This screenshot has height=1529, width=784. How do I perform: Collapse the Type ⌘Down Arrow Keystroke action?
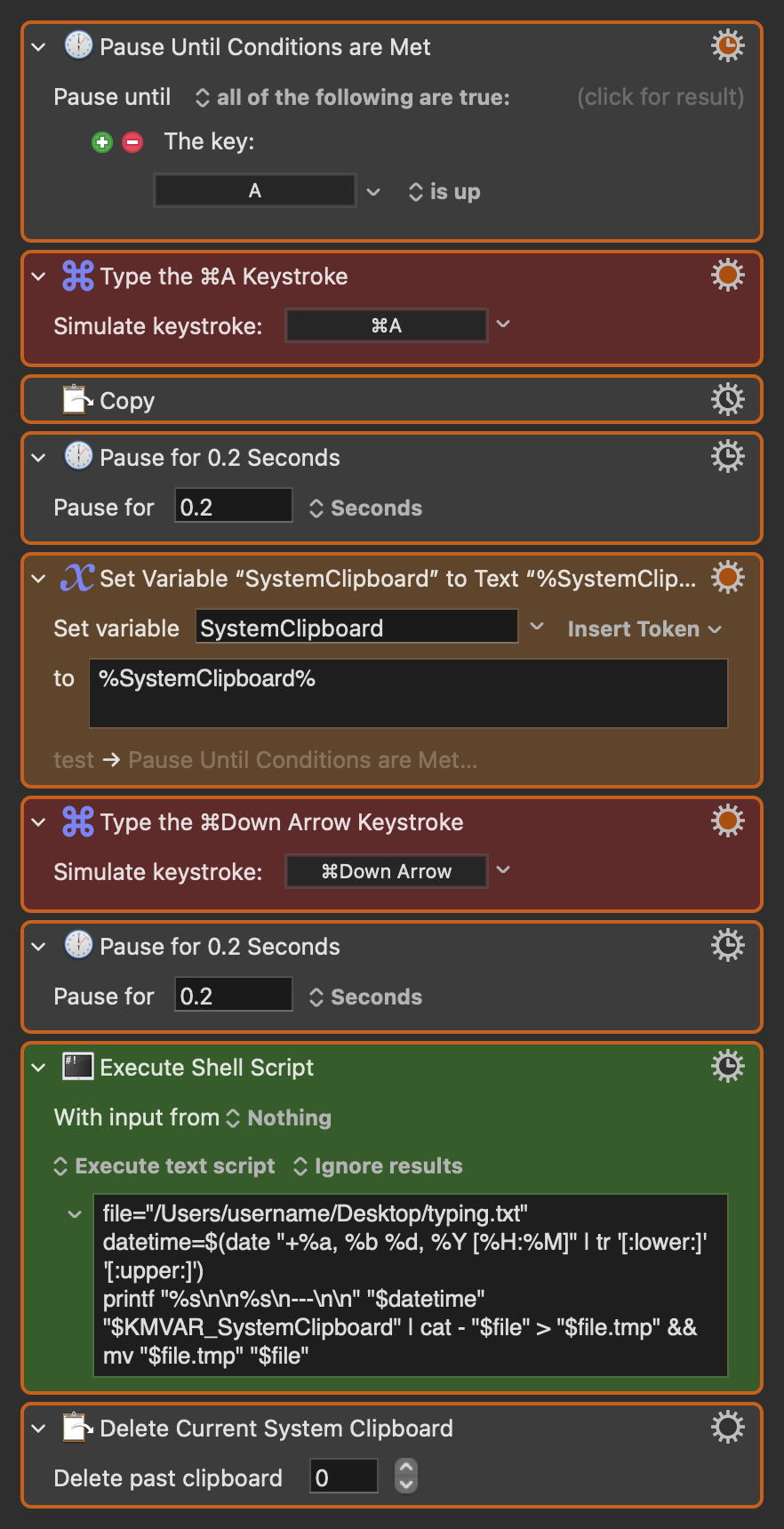[x=38, y=822]
